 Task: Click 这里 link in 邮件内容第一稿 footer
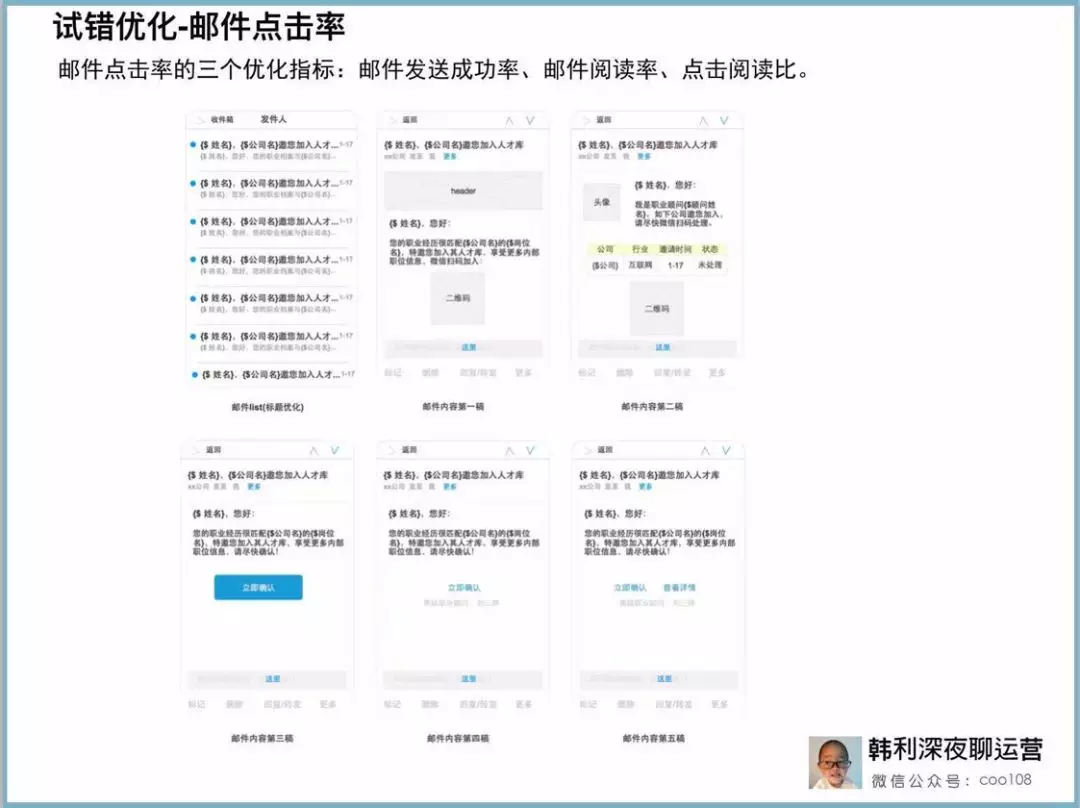tap(468, 348)
